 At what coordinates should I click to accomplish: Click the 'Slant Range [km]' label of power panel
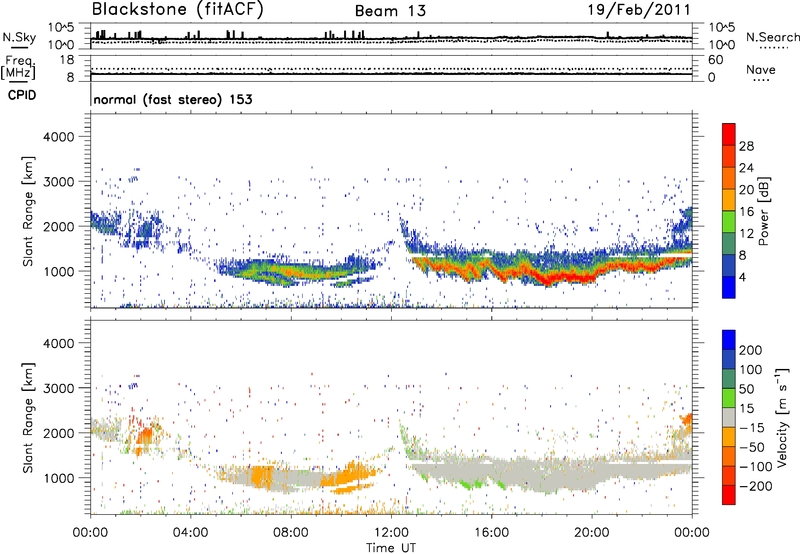[x=28, y=211]
